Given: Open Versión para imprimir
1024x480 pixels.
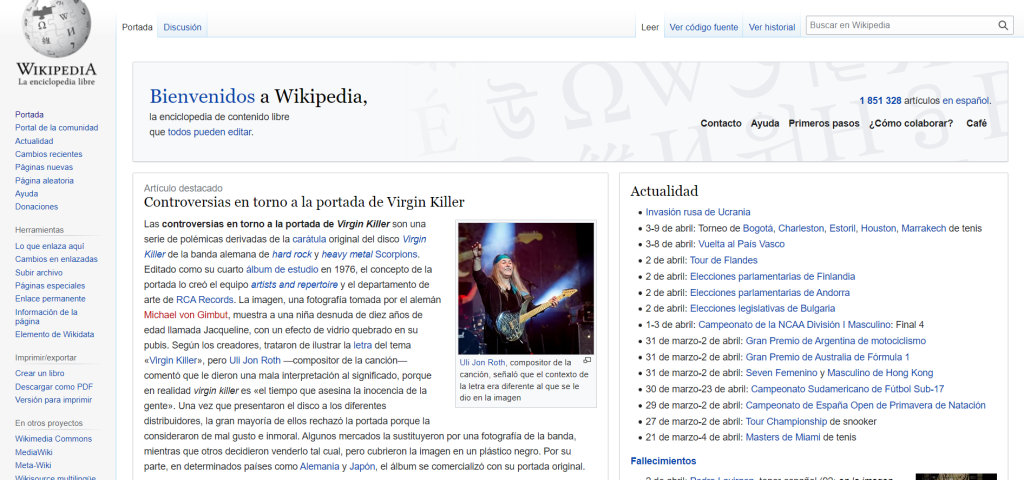Looking at the screenshot, I should (53, 400).
